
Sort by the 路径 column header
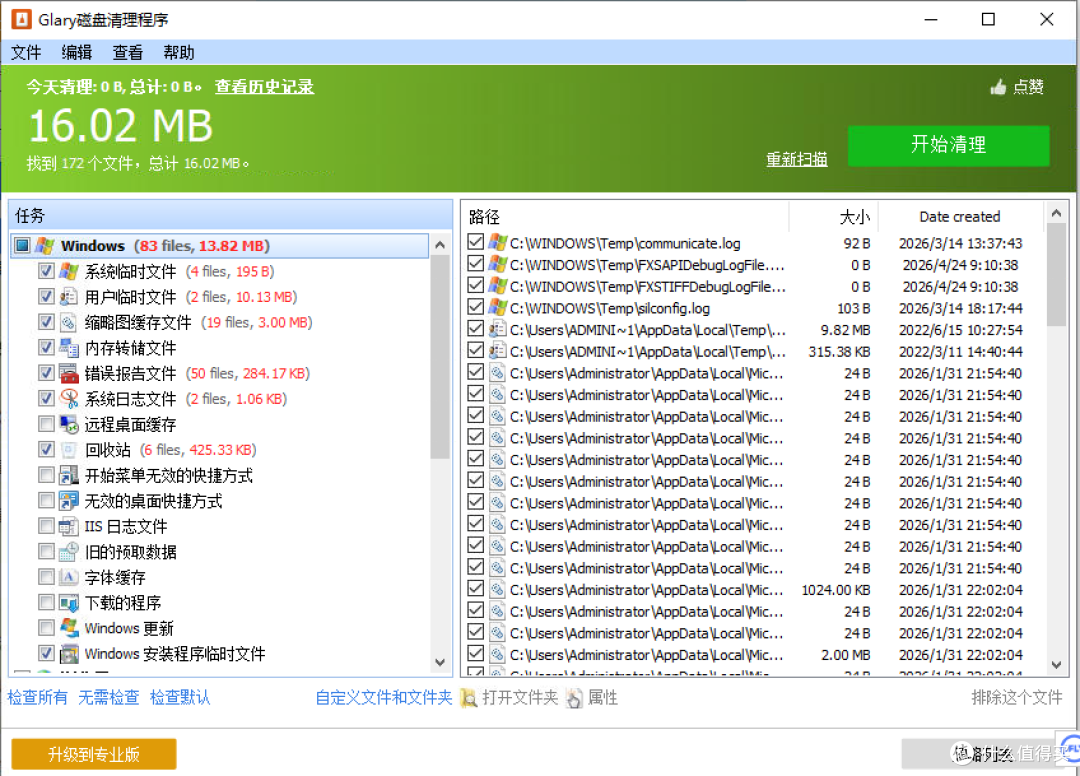pyautogui.click(x=625, y=217)
